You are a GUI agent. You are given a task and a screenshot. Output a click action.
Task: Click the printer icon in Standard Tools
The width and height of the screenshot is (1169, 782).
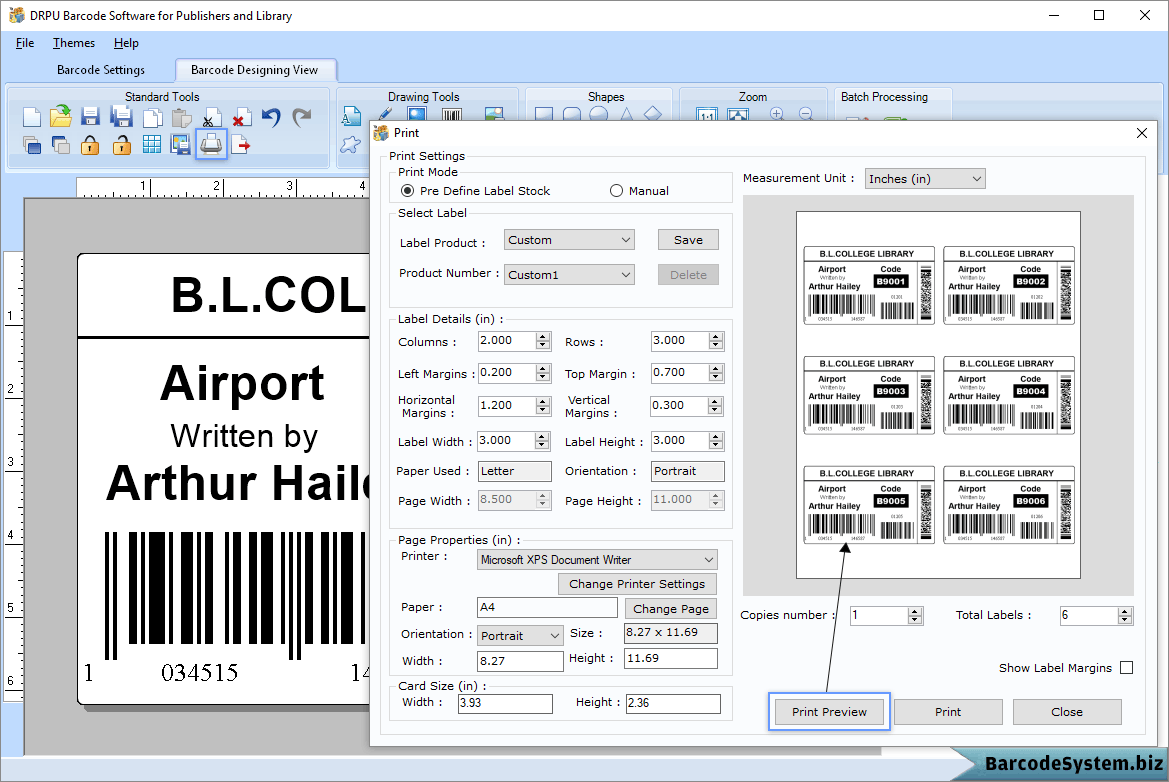[x=211, y=144]
